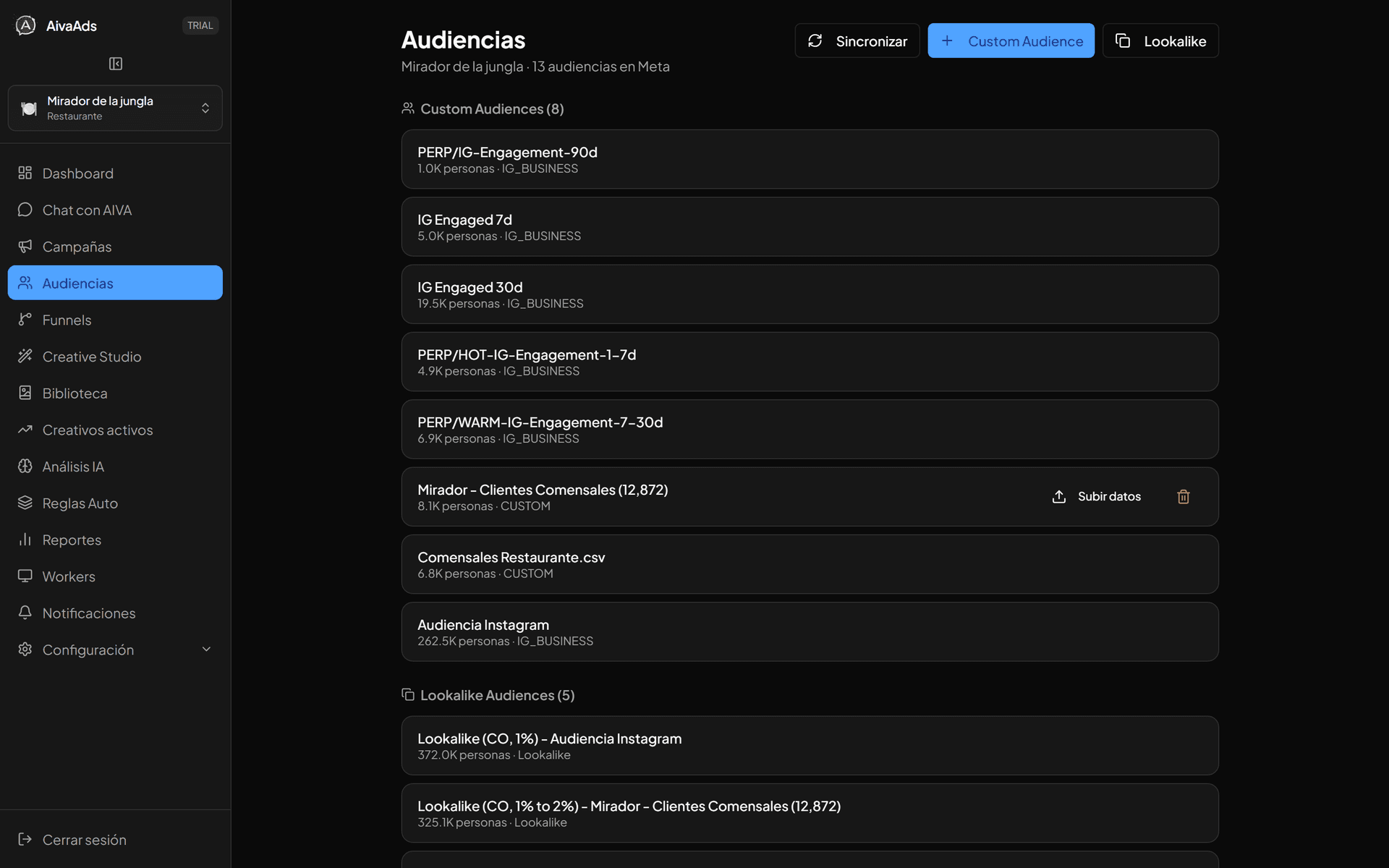This screenshot has width=1389, height=868.
Task: Click the Dashboard grid icon
Action: 25,173
